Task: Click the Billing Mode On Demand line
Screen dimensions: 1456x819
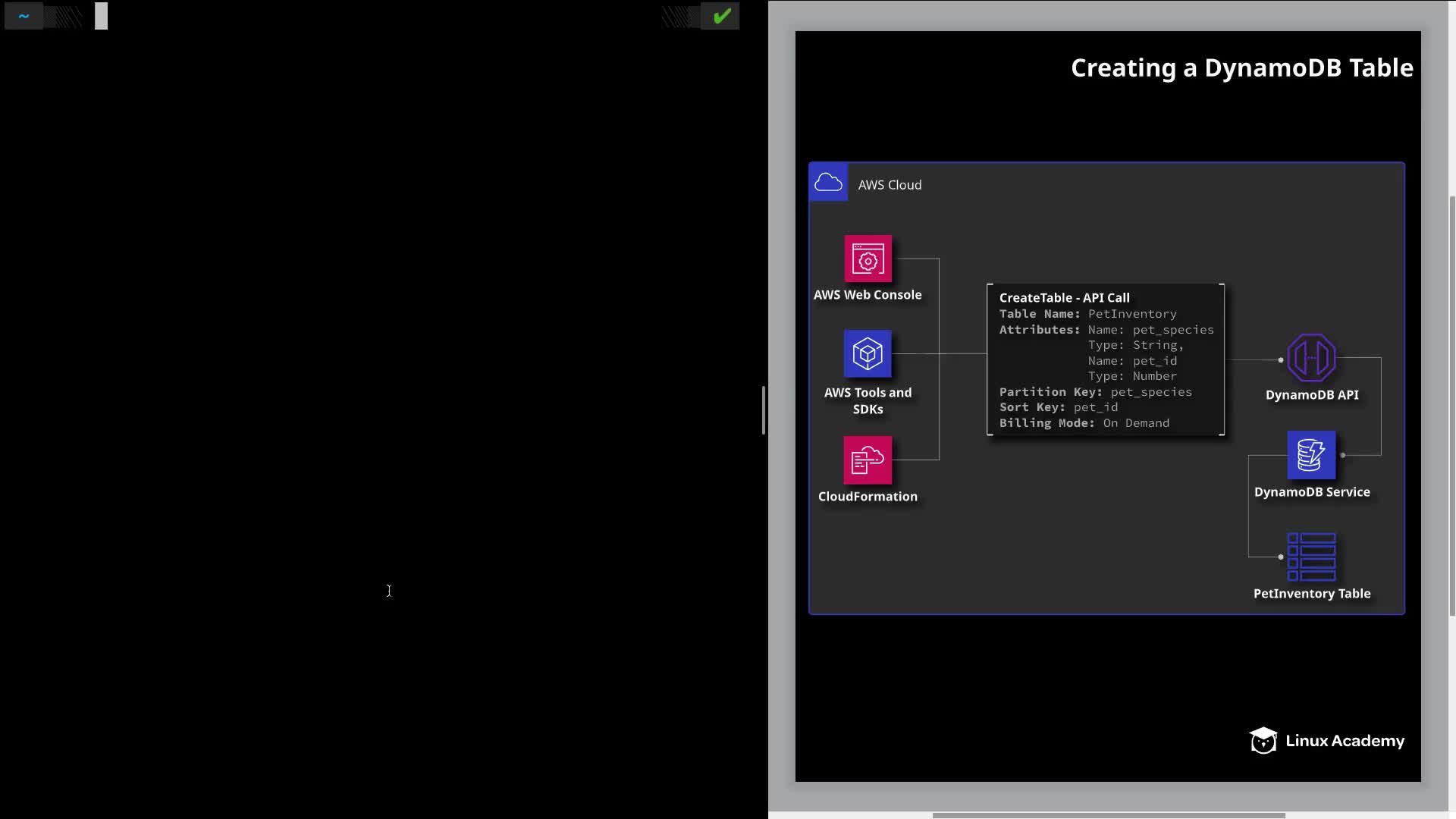Action: click(x=1084, y=423)
